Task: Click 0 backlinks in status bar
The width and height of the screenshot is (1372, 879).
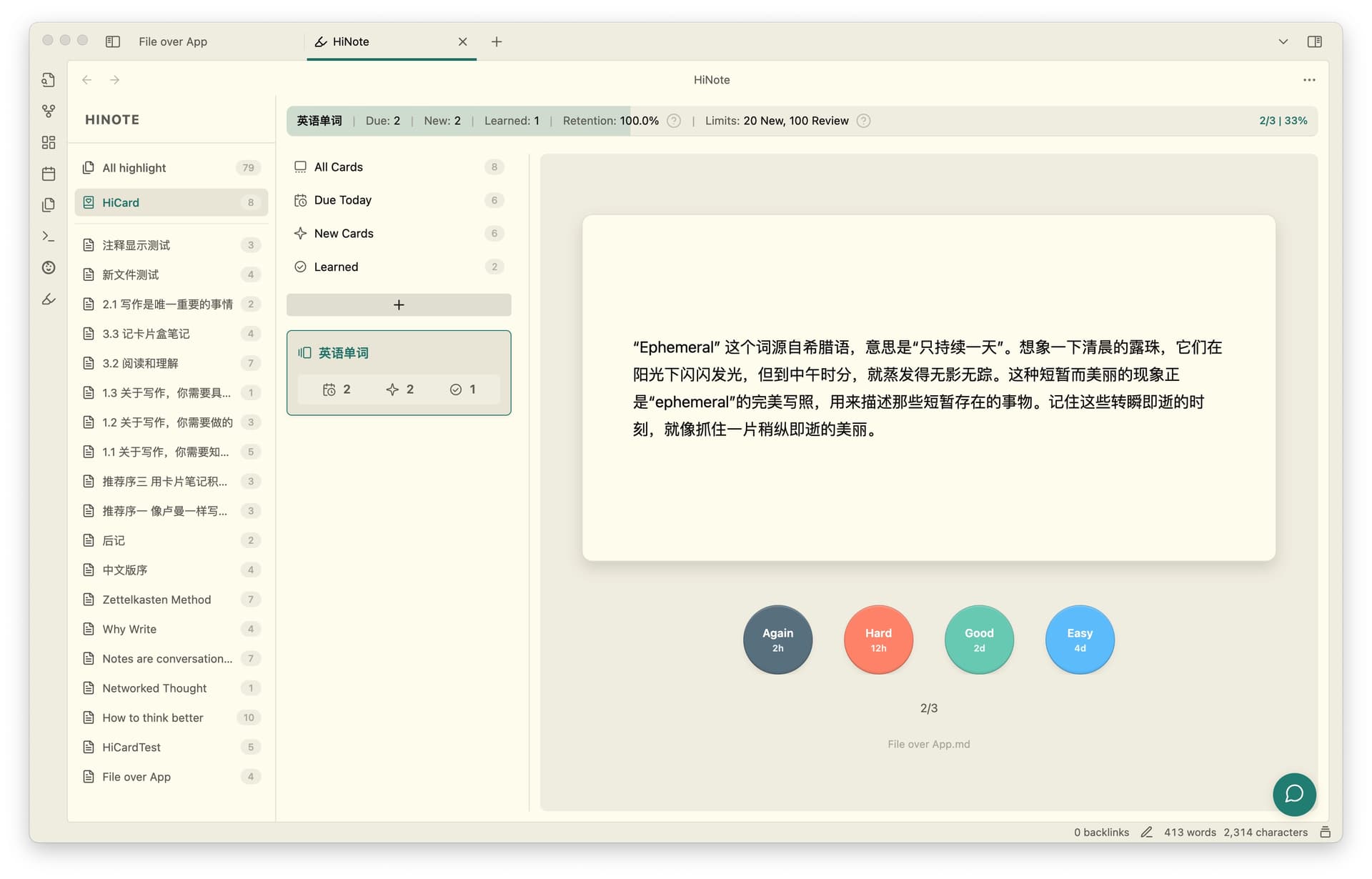Action: click(x=1101, y=832)
